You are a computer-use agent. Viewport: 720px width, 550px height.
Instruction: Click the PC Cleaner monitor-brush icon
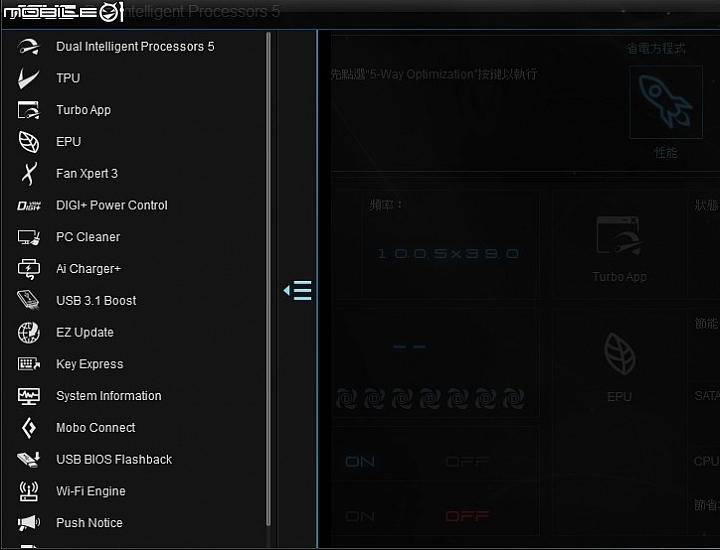28,237
